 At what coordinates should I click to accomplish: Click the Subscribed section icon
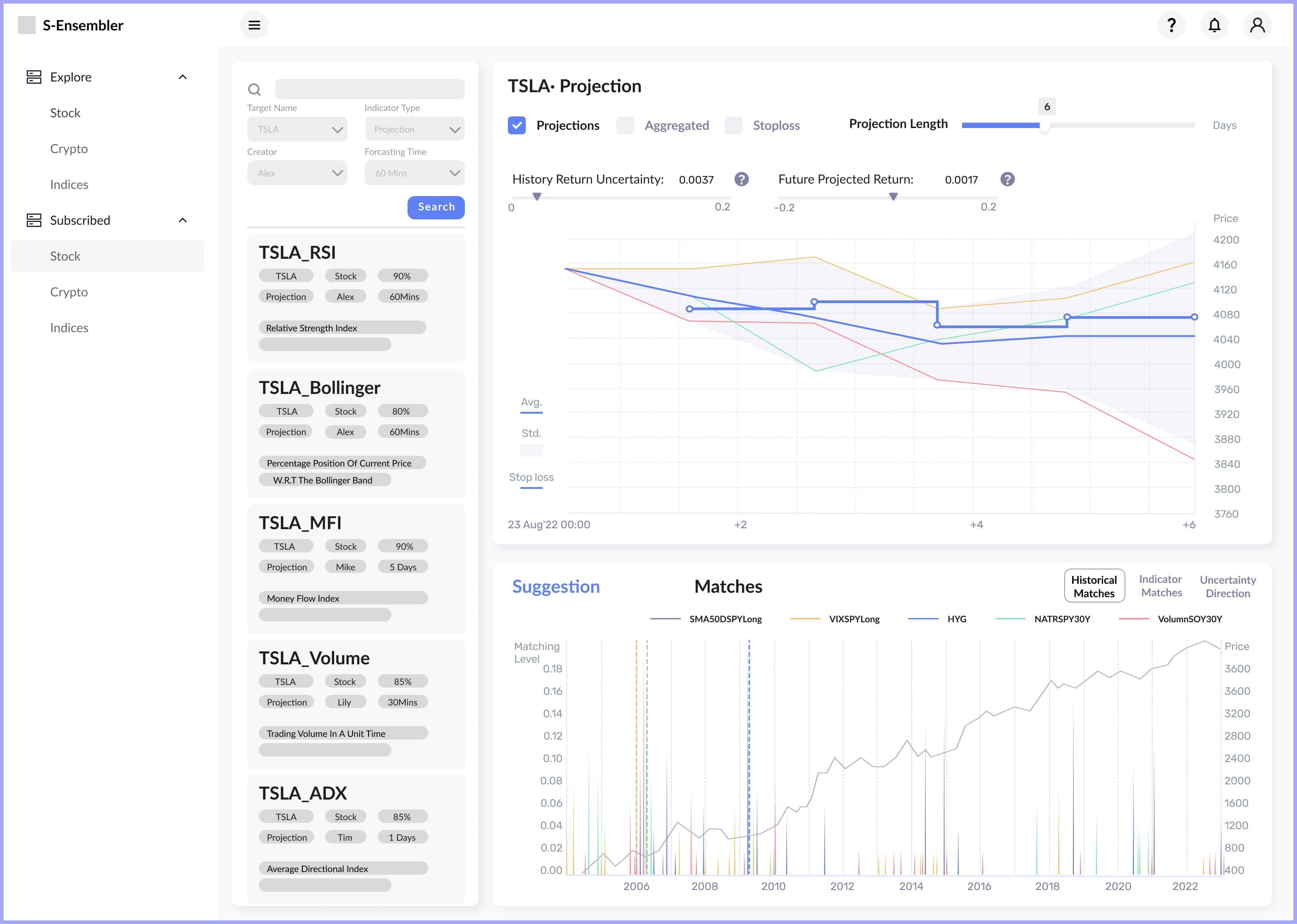click(x=34, y=220)
